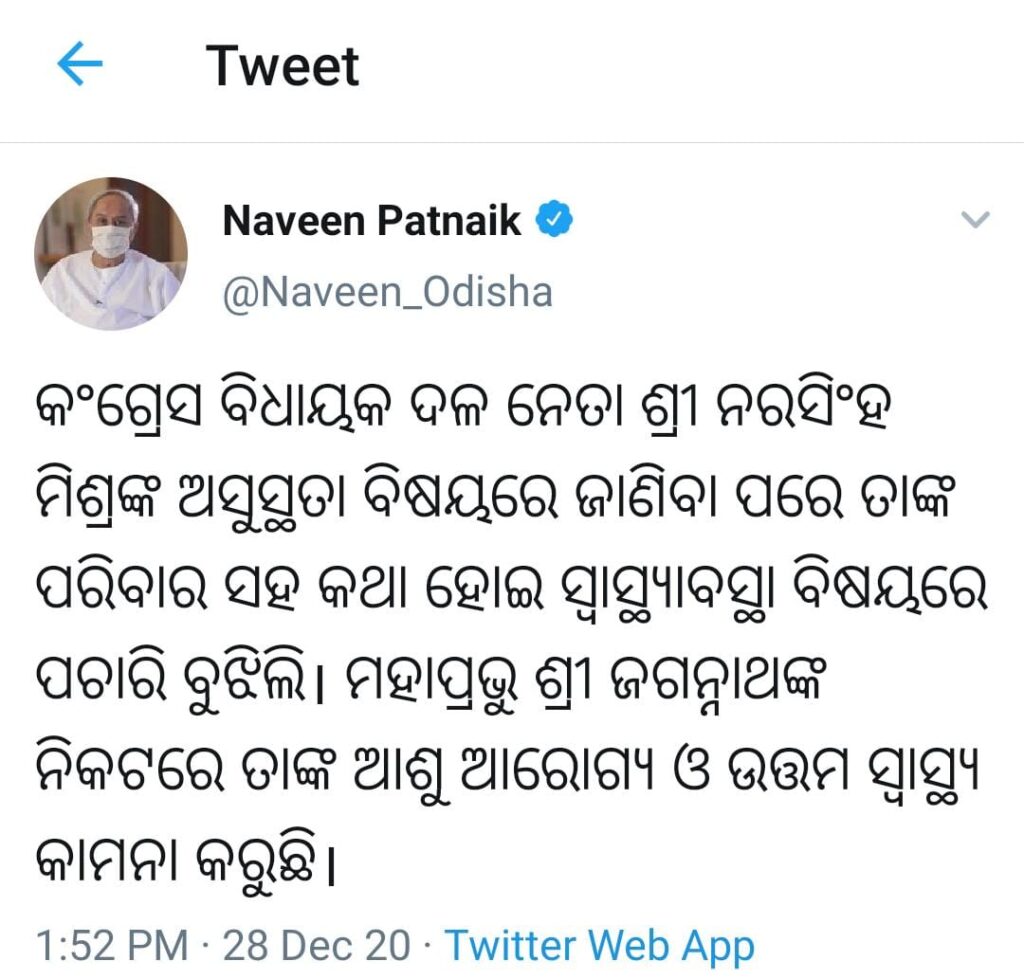Click the @Naveen_Odisha handle

point(387,292)
